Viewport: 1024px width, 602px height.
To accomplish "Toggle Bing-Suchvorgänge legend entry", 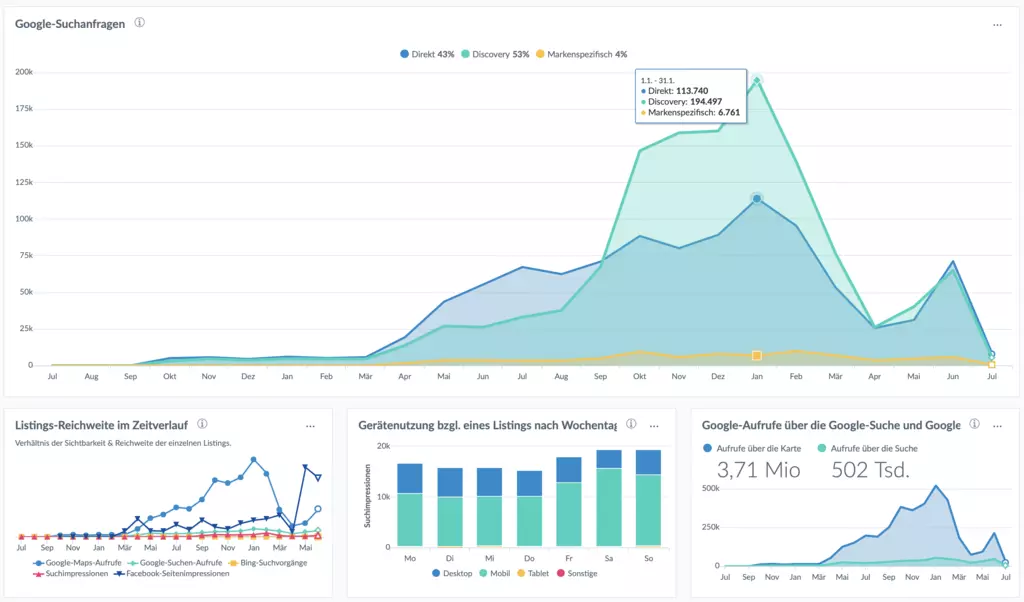I will click(x=270, y=563).
